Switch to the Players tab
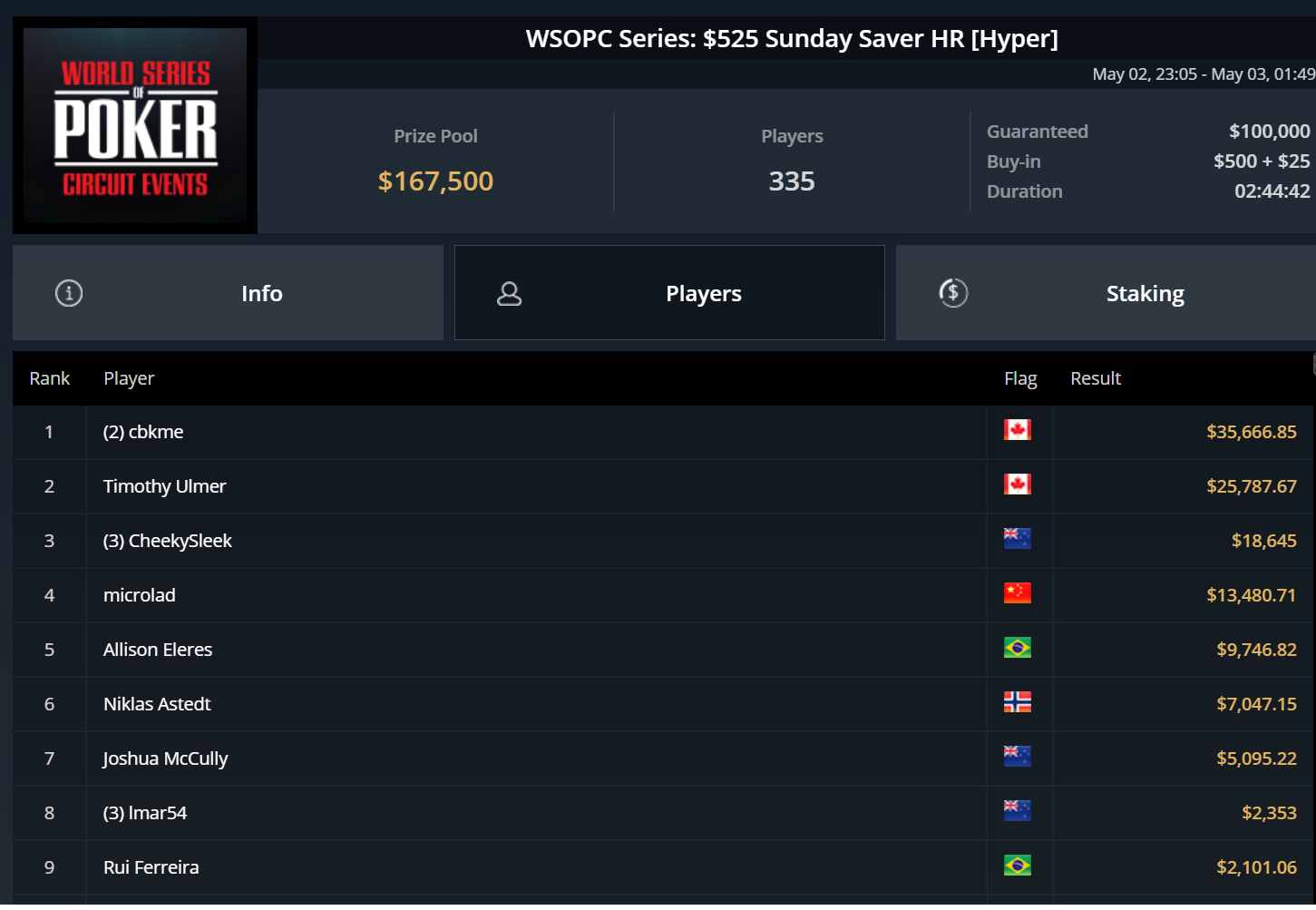Viewport: 1316px width, 910px height. coord(703,293)
